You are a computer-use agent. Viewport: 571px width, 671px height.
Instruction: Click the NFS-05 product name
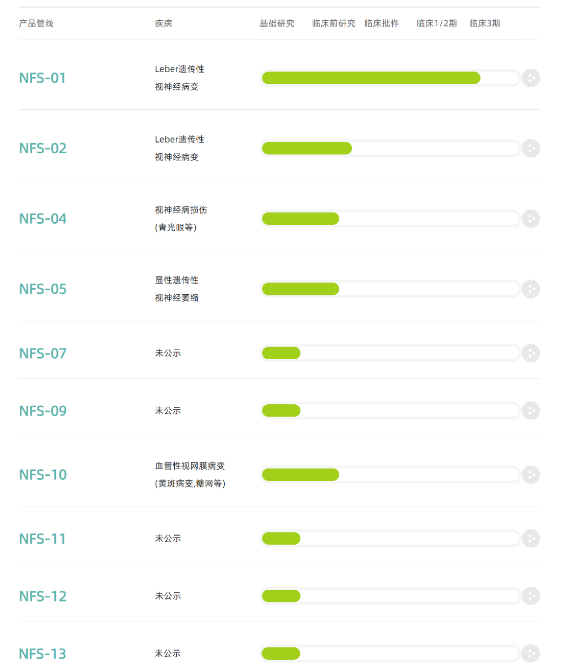(x=43, y=289)
